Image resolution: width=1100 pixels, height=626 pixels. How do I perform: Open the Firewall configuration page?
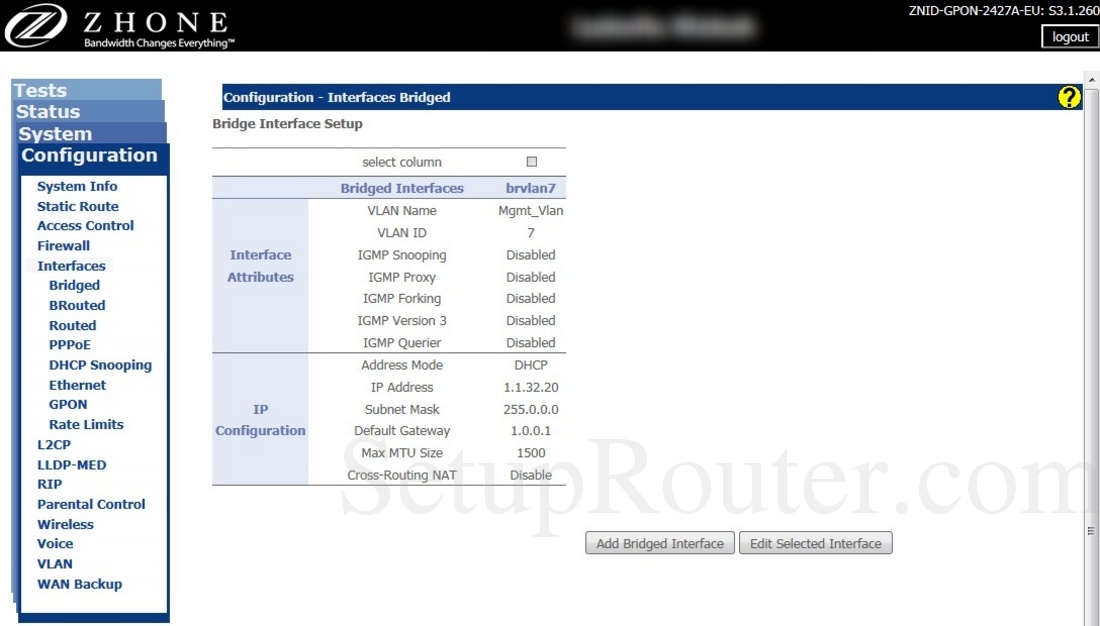click(63, 245)
